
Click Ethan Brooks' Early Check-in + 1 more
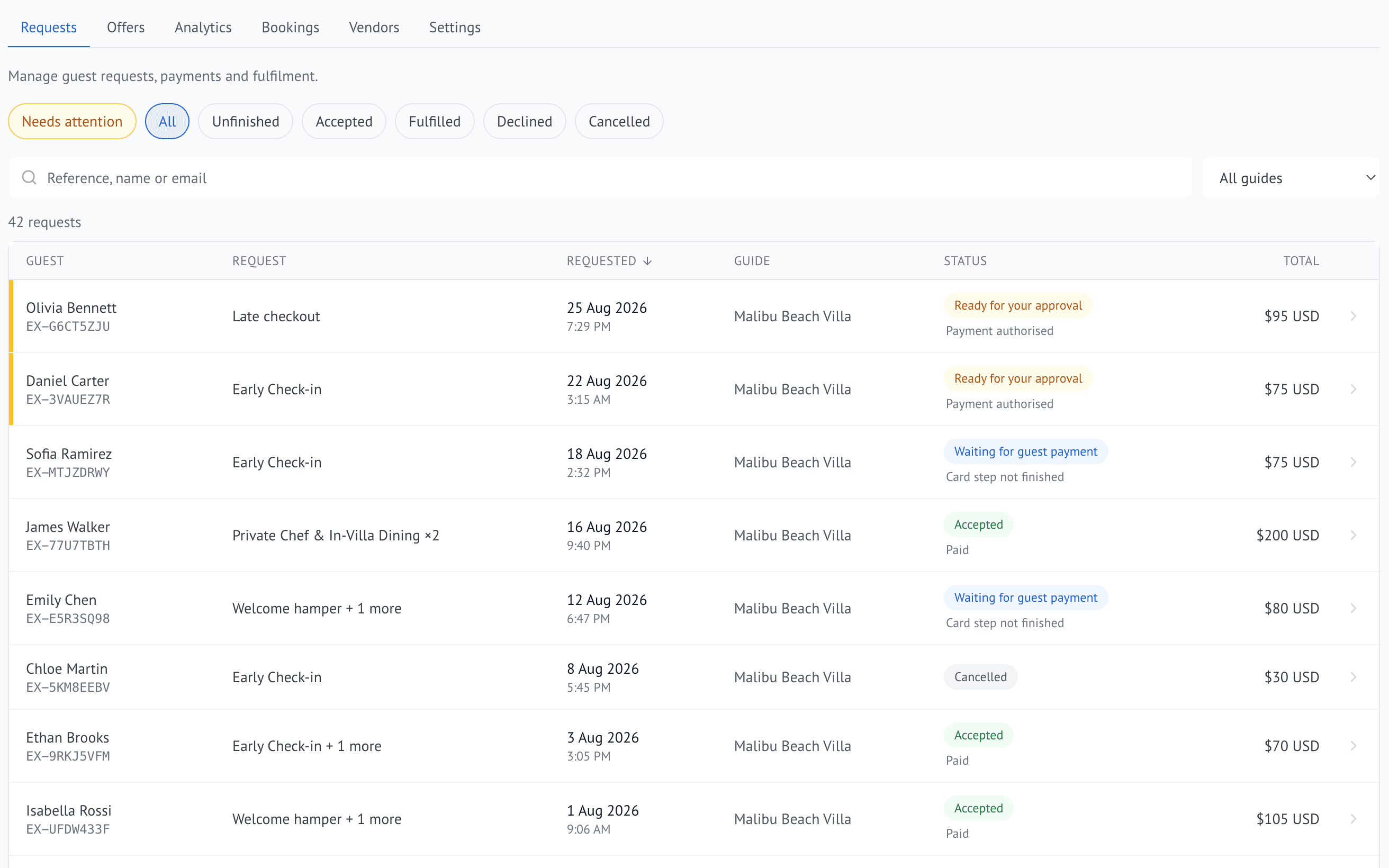(307, 746)
